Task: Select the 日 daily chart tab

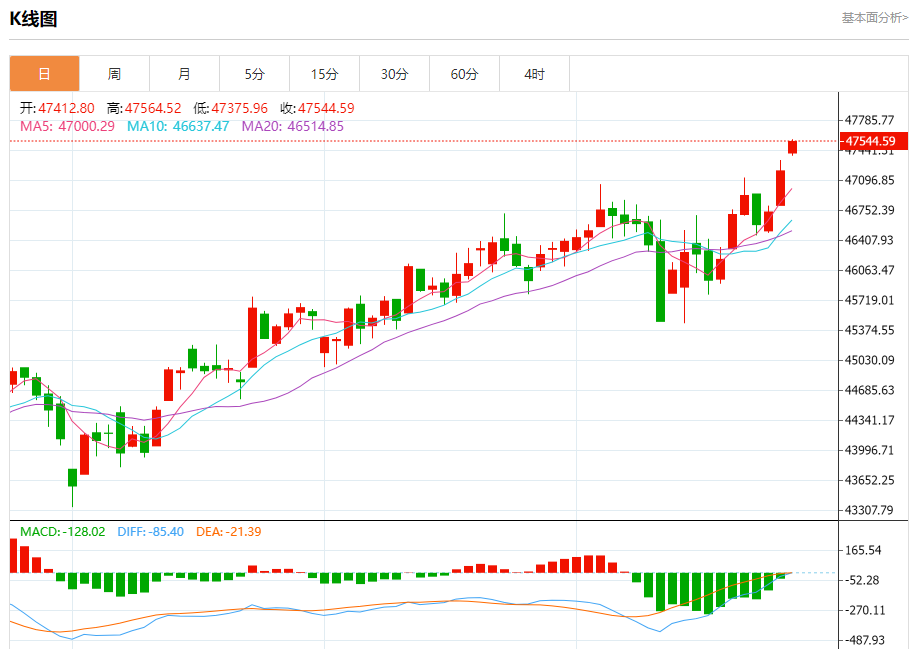Action: 44,74
